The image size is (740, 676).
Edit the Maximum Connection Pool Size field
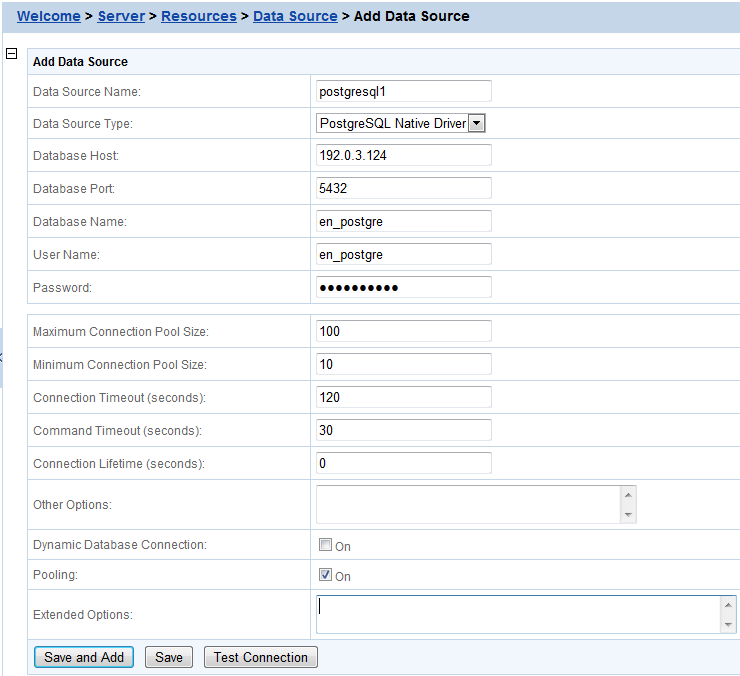[x=403, y=331]
